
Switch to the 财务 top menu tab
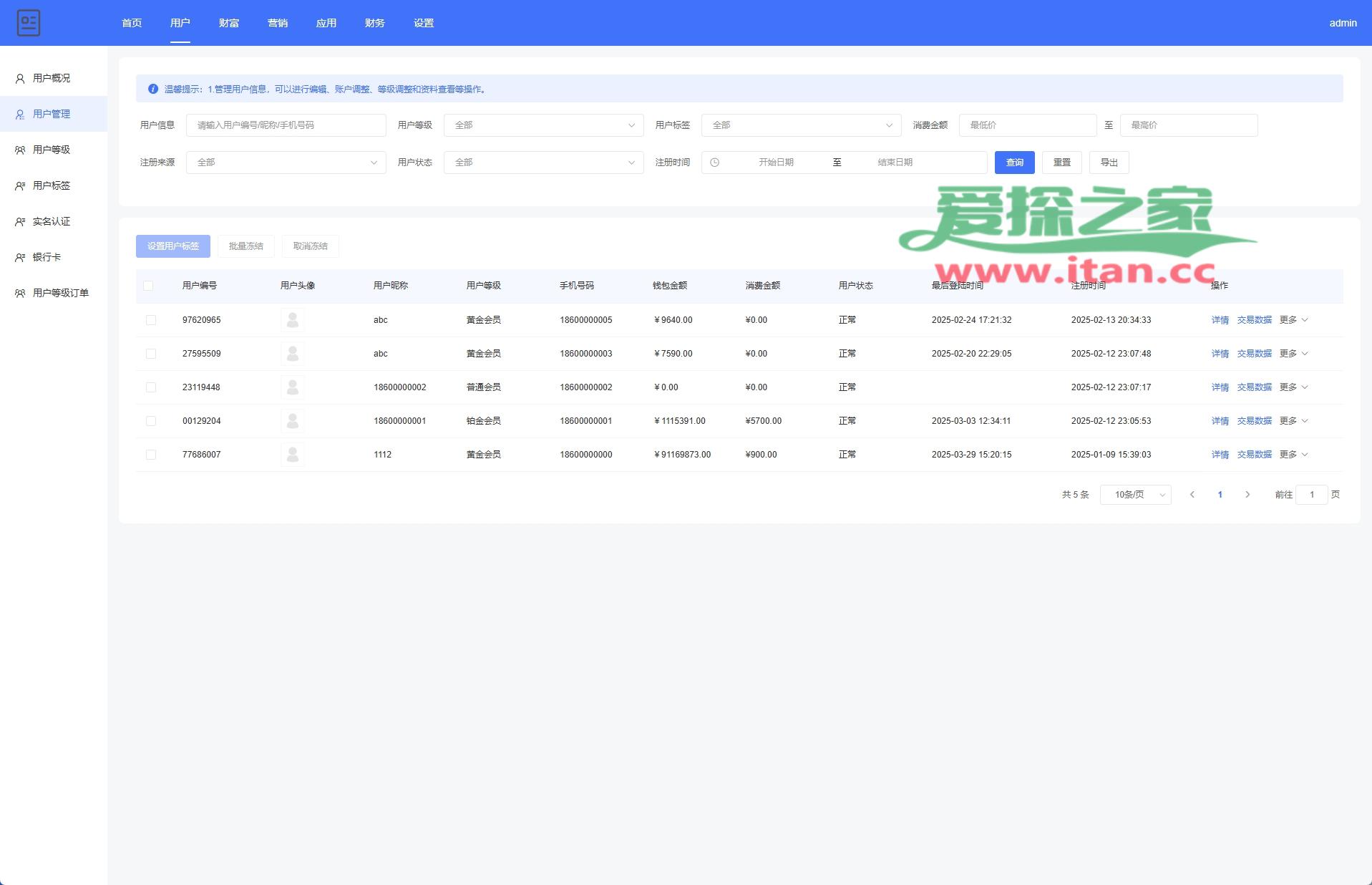(374, 23)
